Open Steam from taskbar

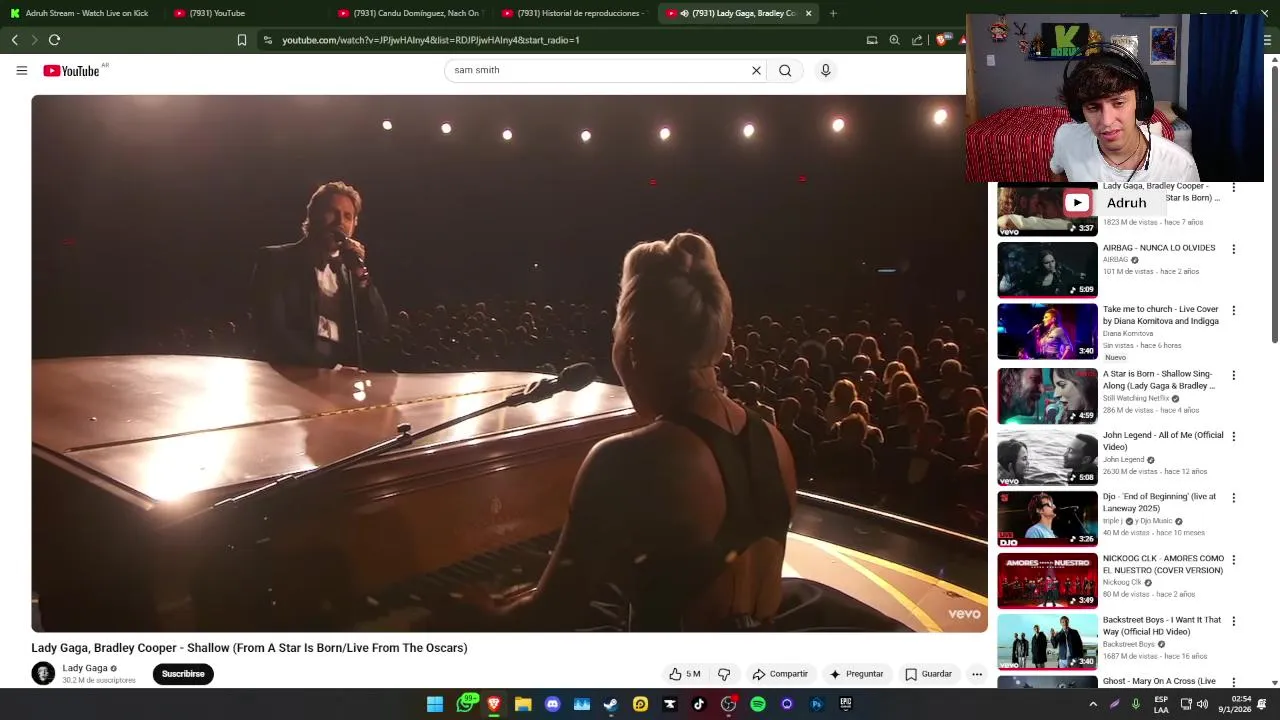[x=611, y=704]
